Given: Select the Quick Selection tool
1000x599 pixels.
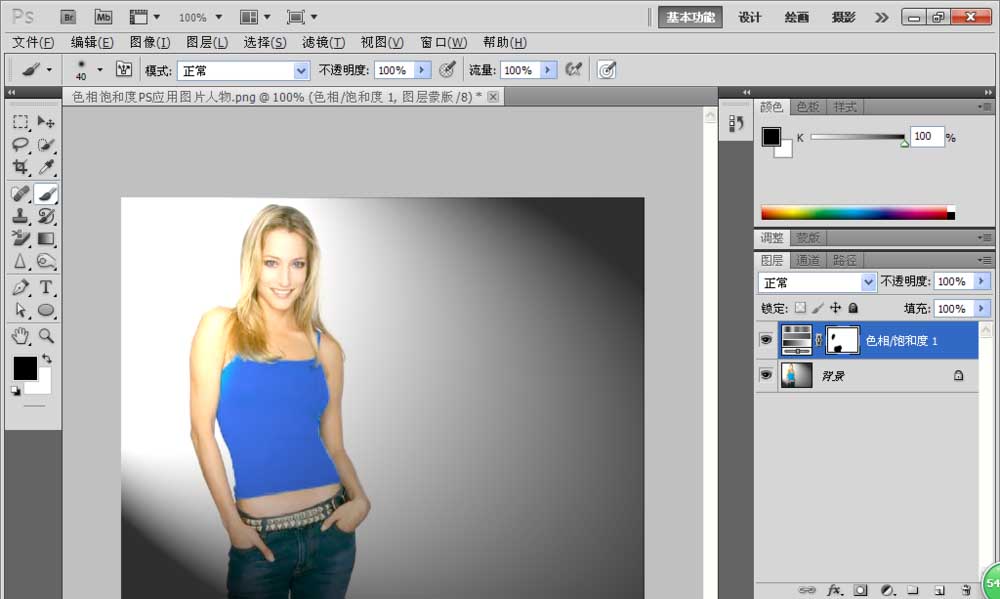Looking at the screenshot, I should pyautogui.click(x=46, y=145).
